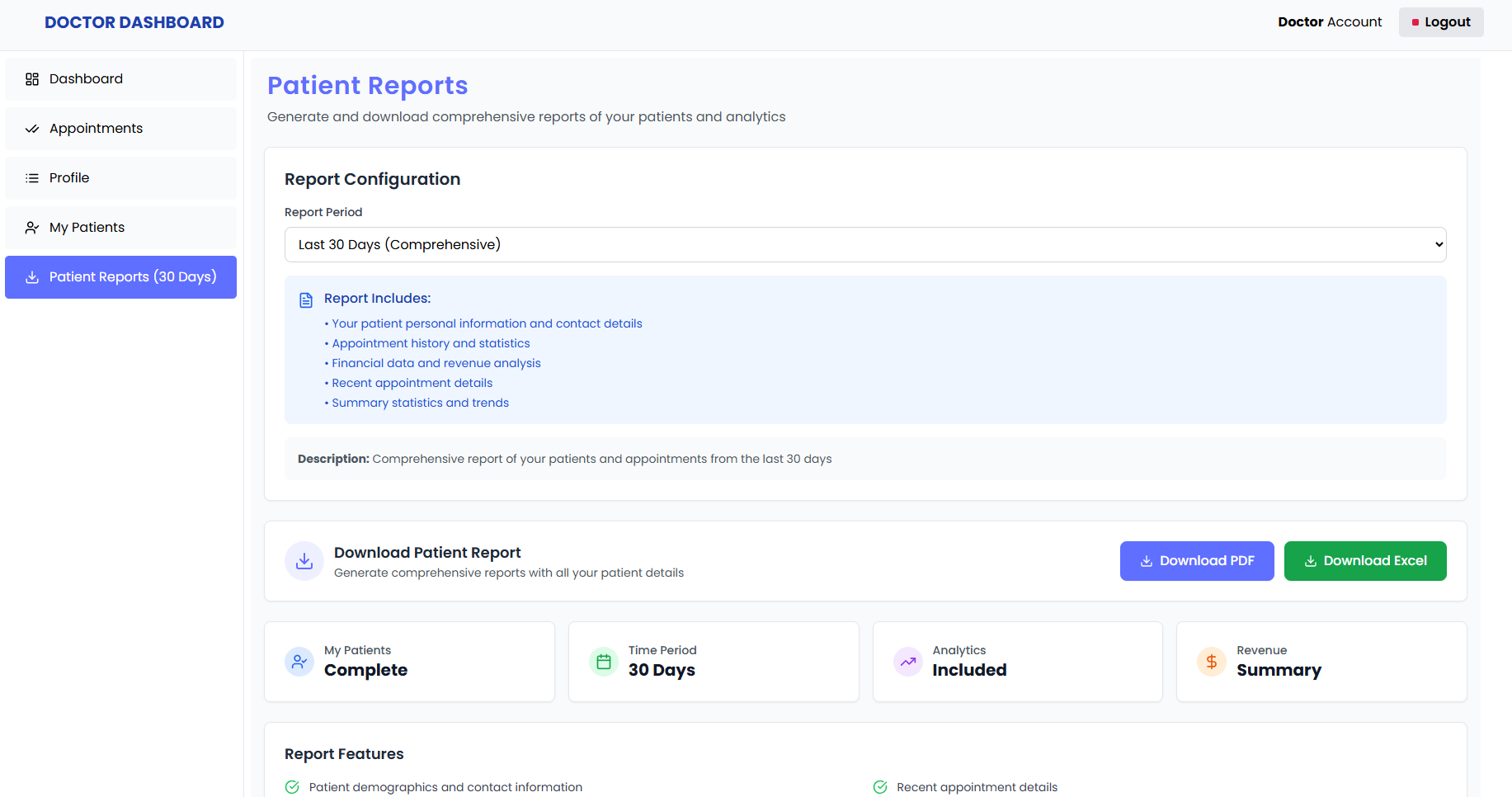Click the download icon beside Patient Reports (30 Days)
This screenshot has width=1512, height=797.
click(32, 277)
